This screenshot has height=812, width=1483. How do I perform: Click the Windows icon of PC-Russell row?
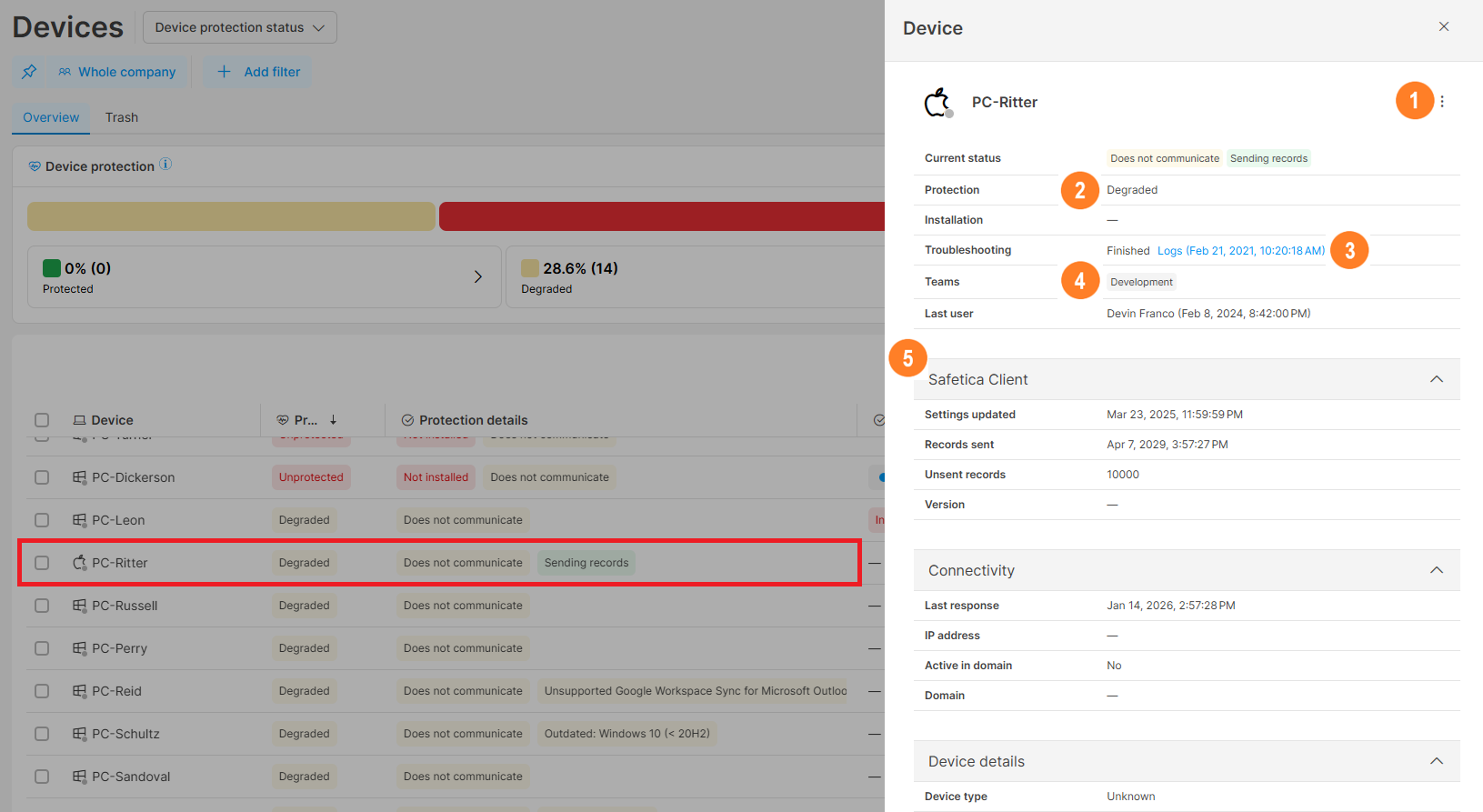[80, 606]
